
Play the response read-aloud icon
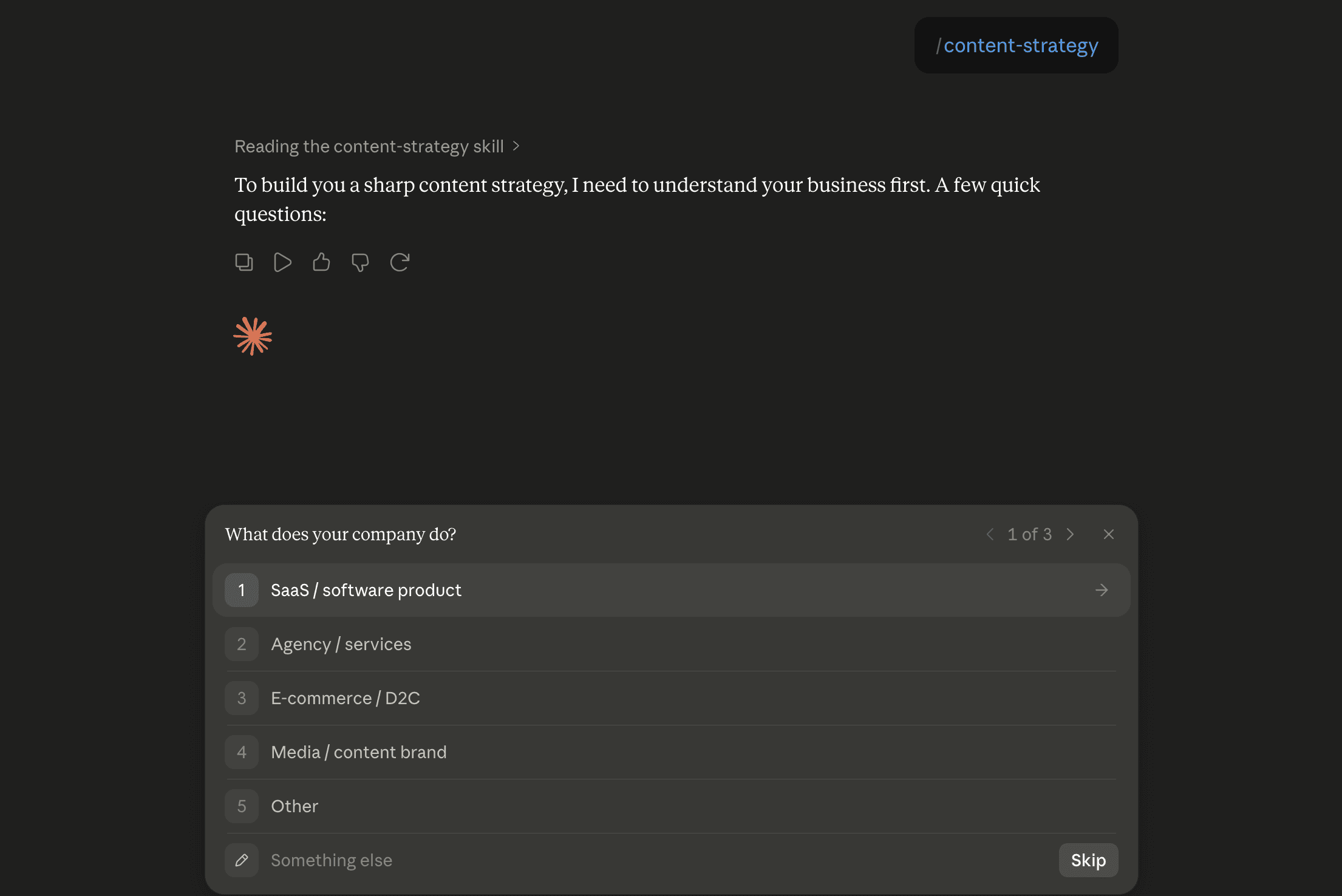(282, 262)
